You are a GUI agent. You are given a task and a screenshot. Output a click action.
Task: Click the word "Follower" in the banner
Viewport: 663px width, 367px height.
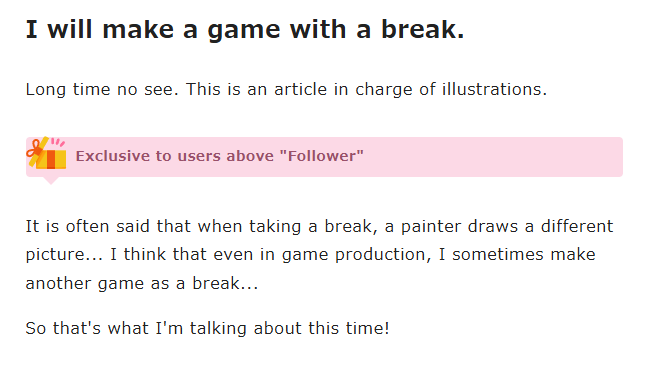point(325,156)
